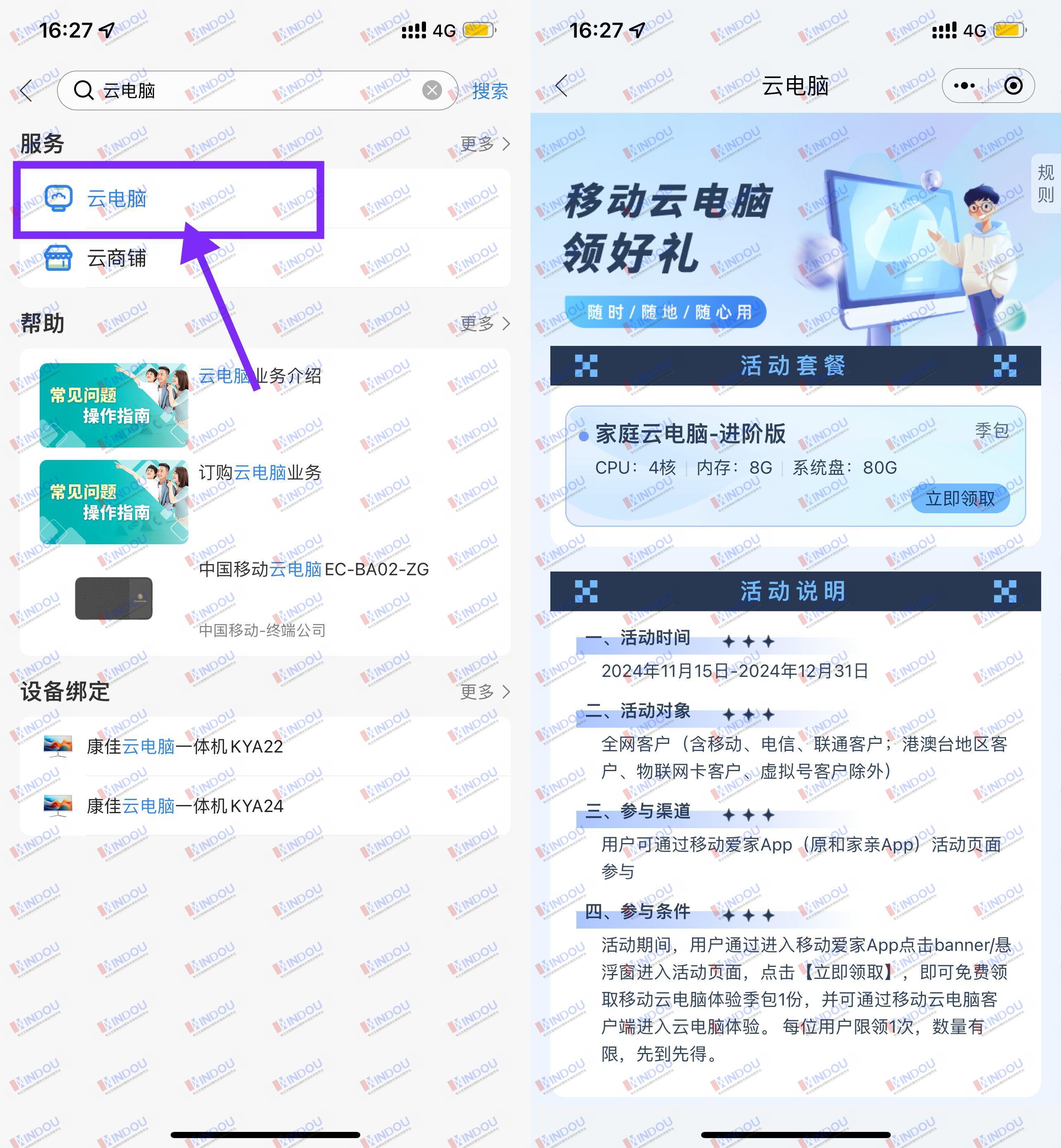This screenshot has height=1148, width=1061.
Task: Tap thumbnail beside 订购云电脑业务
Action: [114, 502]
